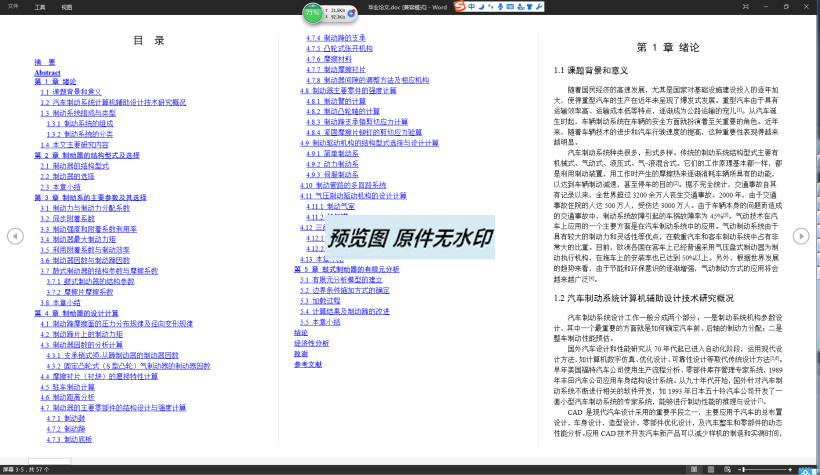The image size is (820, 475).
Task: Open the 4.6 制动距离分析 contents link
Action: 67,398
